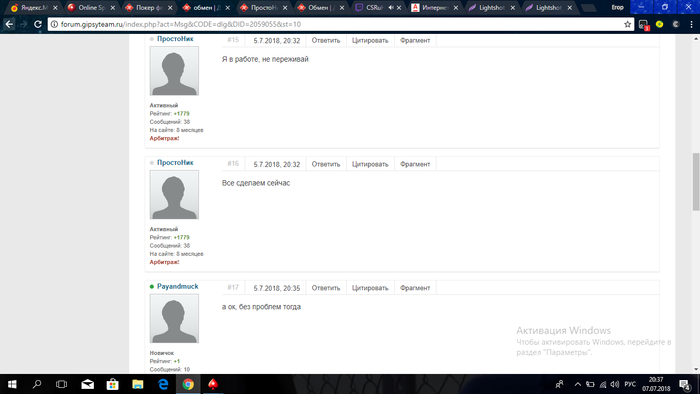This screenshot has height=394, width=700.
Task: Bookmark this page with the star icon
Action: click(627, 24)
